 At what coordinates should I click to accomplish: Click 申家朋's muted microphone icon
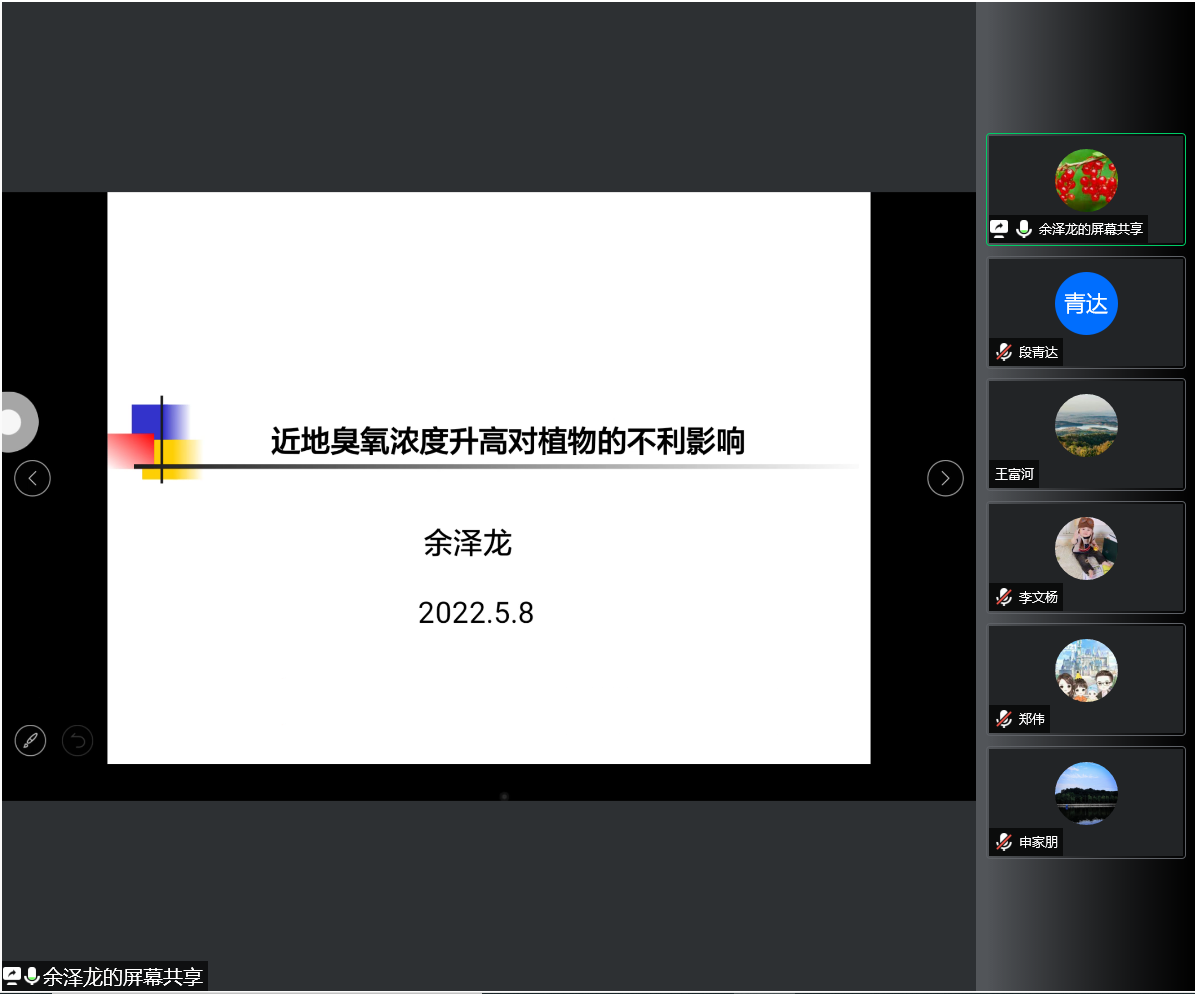click(x=1003, y=842)
